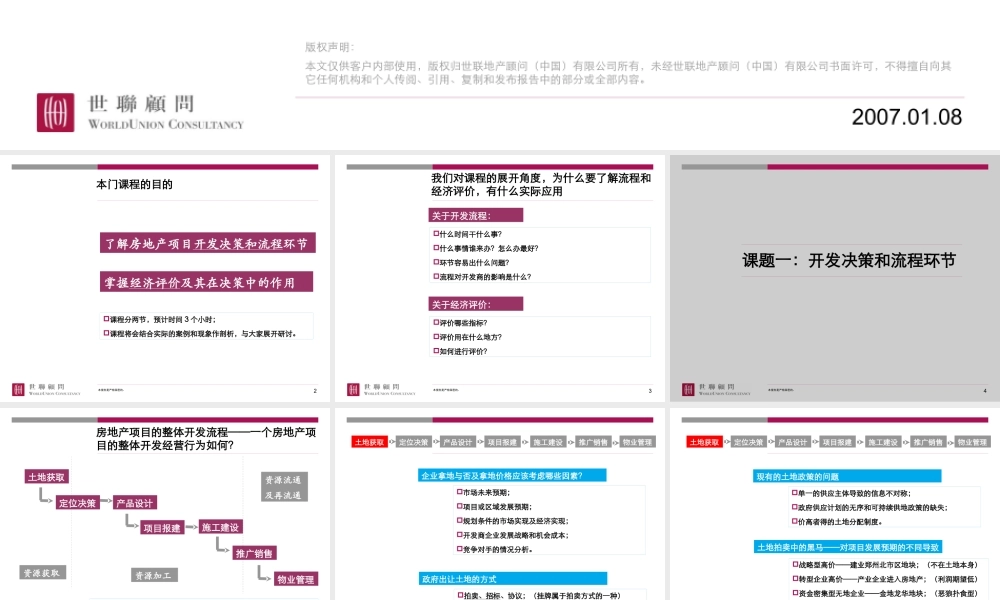This screenshot has width=1000, height=600.
Task: Select the date text 2007.01.08
Action: [x=906, y=117]
